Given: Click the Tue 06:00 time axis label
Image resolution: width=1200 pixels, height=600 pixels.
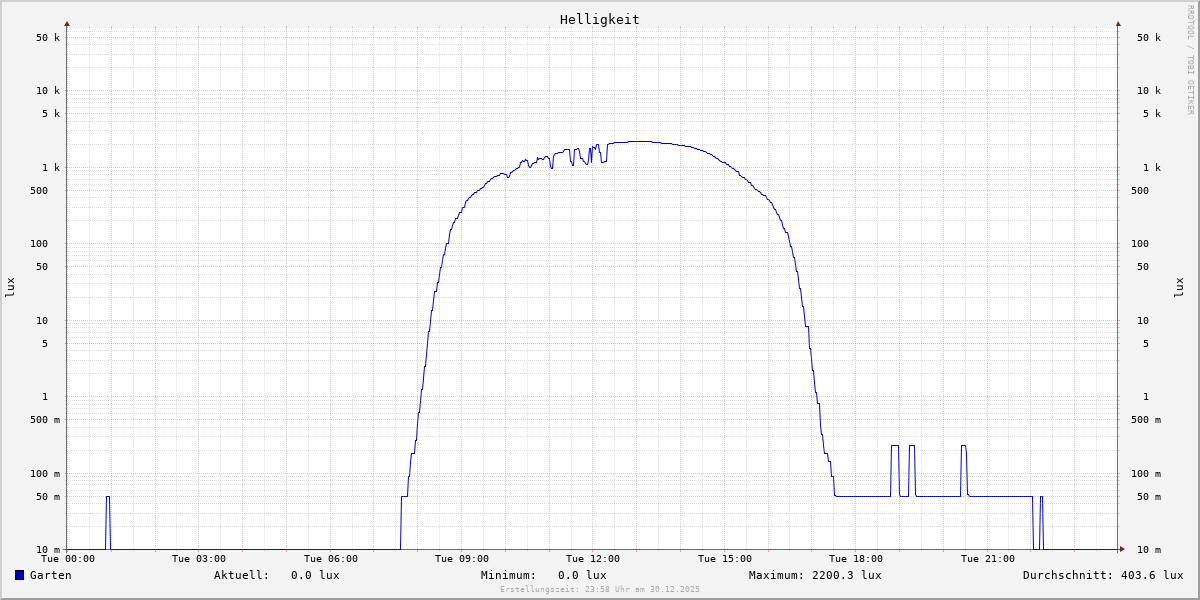Looking at the screenshot, I should tap(330, 559).
